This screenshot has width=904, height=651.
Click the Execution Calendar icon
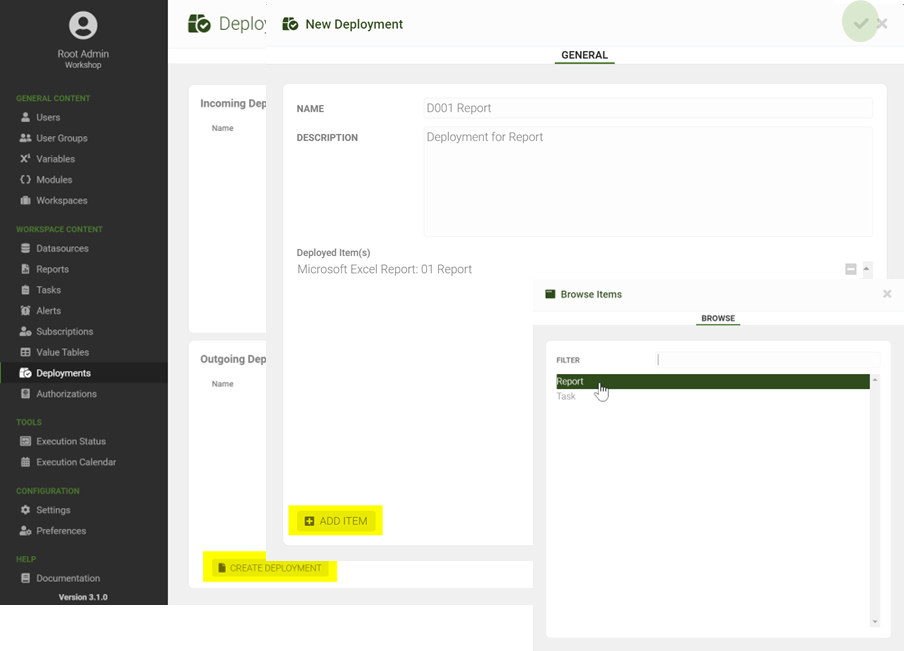coord(26,462)
